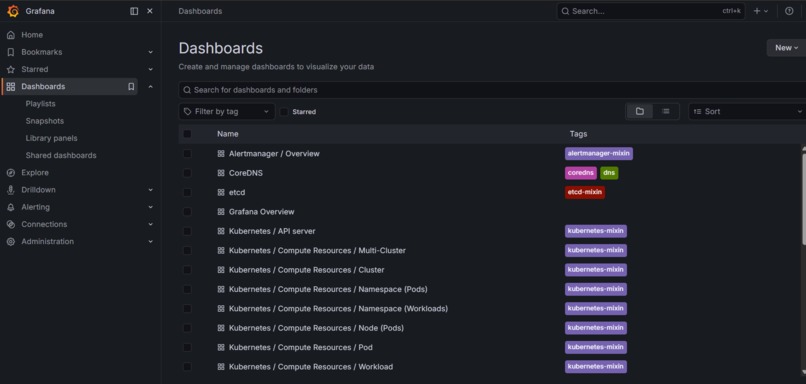Click the Alerting bell icon
This screenshot has height=384, width=806.
pos(11,207)
